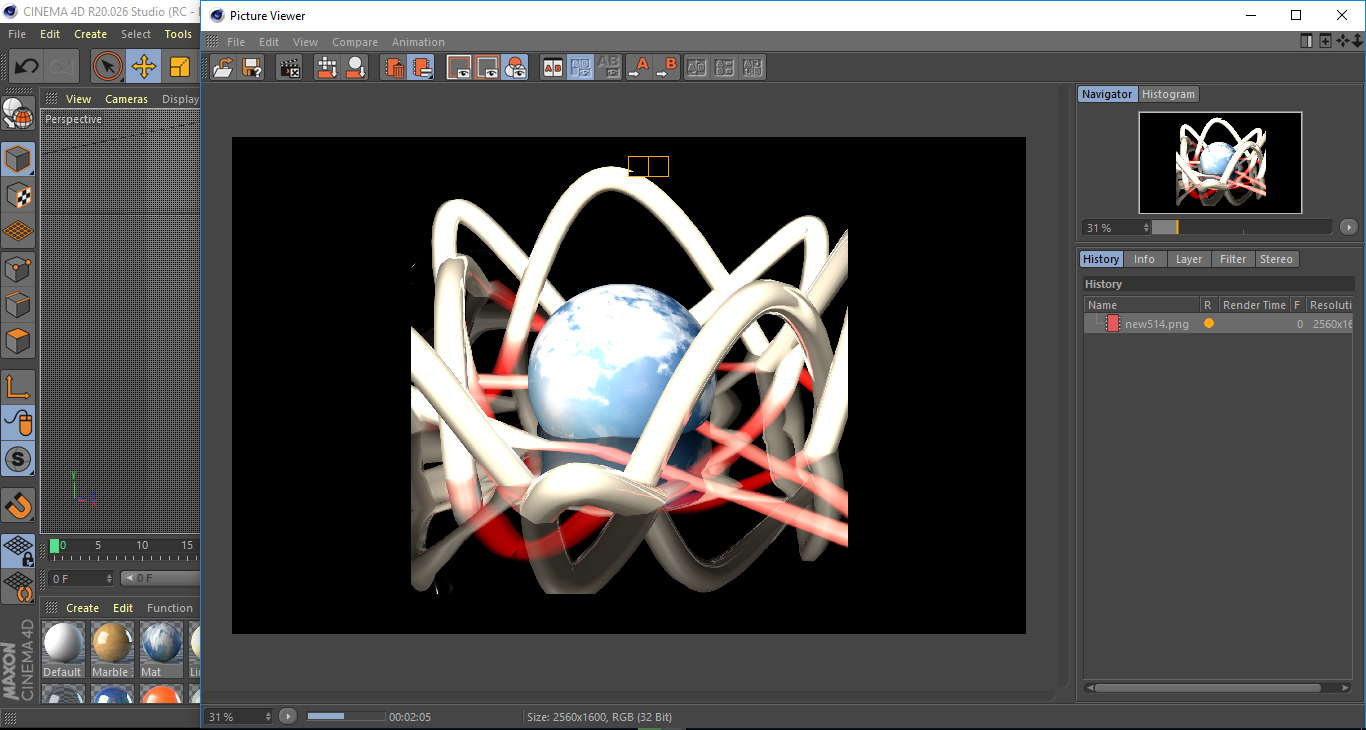This screenshot has height=730, width=1366.
Task: Click the new panel plus icon at top right
Action: click(1325, 41)
